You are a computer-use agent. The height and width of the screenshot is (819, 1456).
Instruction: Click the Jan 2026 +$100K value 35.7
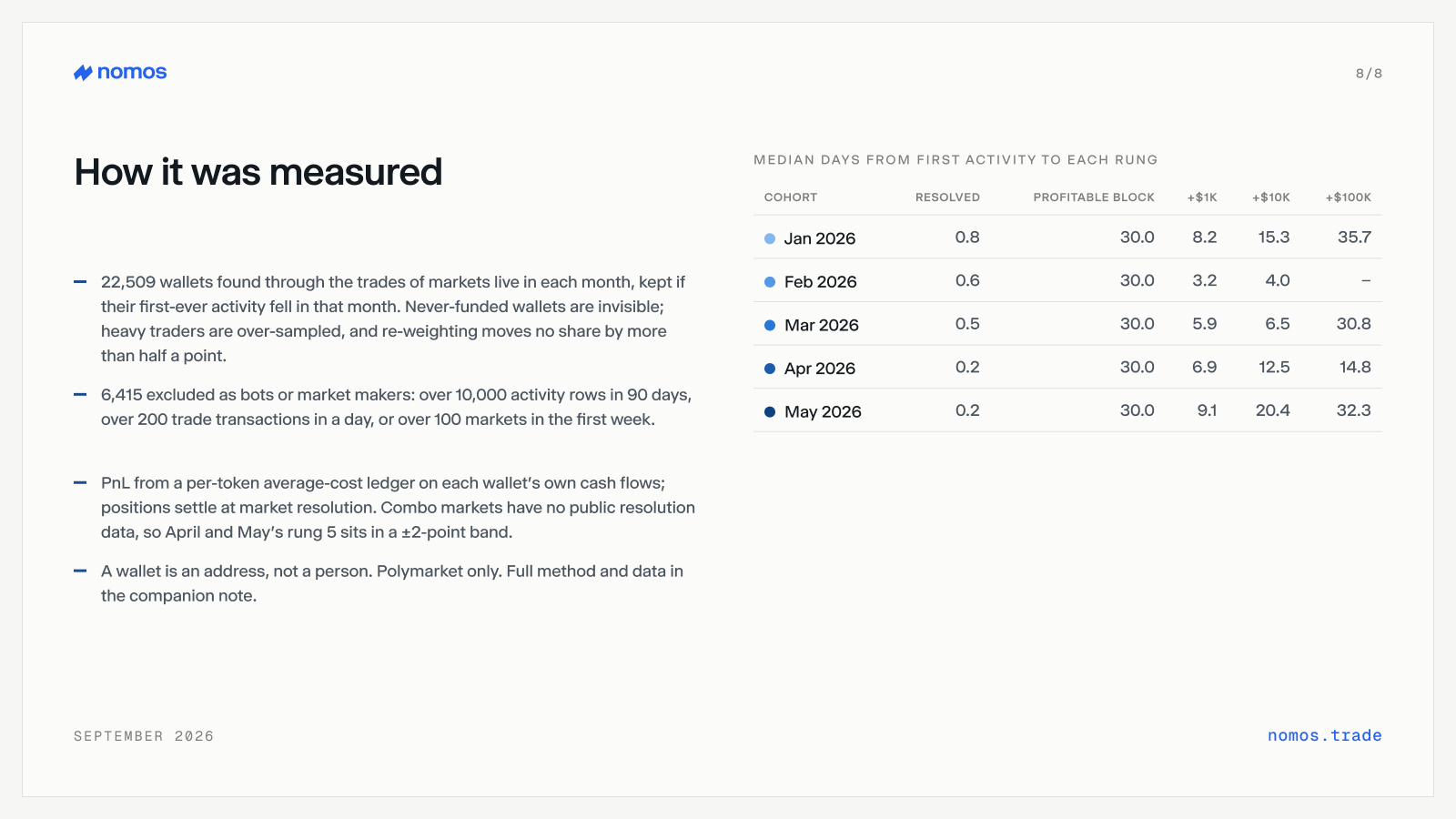[1354, 238]
